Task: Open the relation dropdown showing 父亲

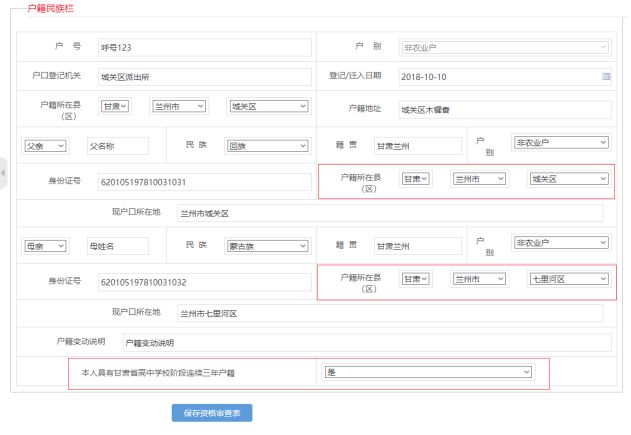Action: 45,146
